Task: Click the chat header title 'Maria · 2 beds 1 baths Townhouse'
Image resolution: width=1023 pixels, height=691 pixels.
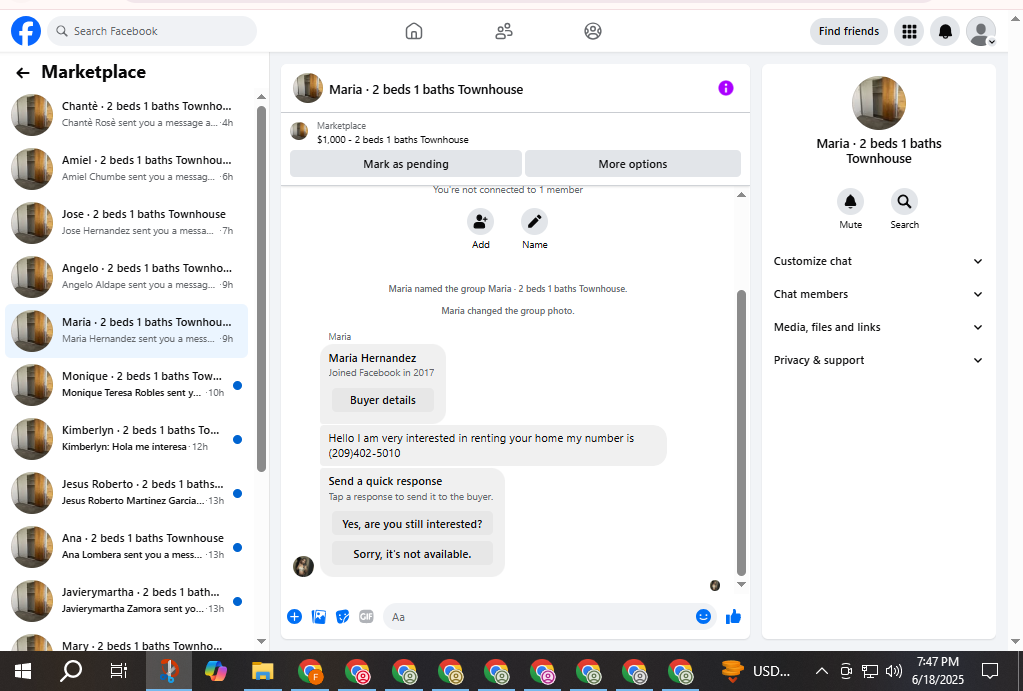Action: coord(426,89)
